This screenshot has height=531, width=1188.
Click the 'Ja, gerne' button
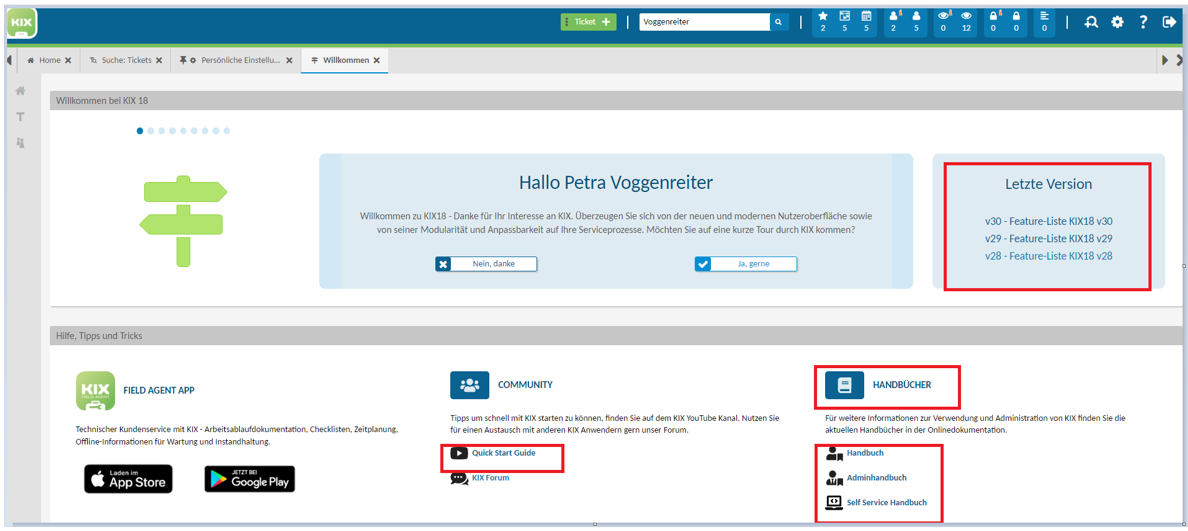pyautogui.click(x=746, y=264)
